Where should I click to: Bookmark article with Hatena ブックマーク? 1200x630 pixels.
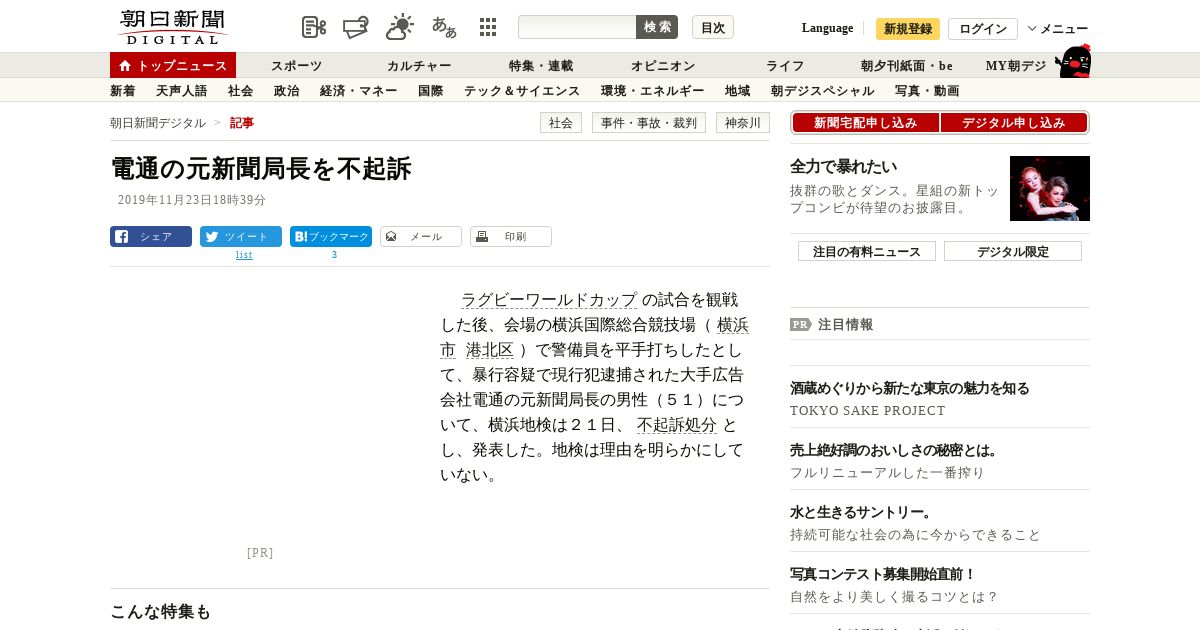[331, 237]
